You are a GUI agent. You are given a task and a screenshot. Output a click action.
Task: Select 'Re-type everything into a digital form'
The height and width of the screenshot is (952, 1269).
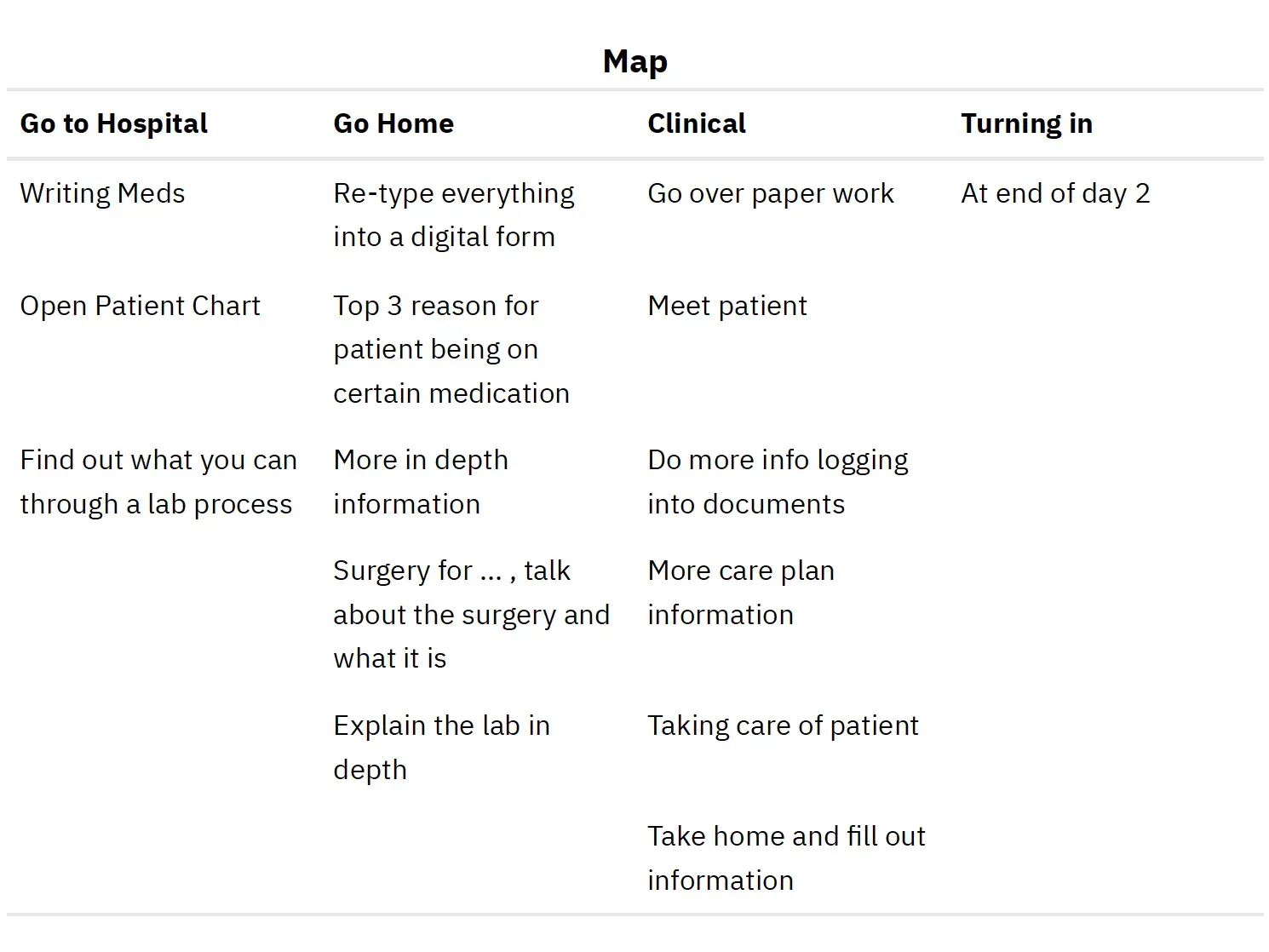click(x=454, y=215)
